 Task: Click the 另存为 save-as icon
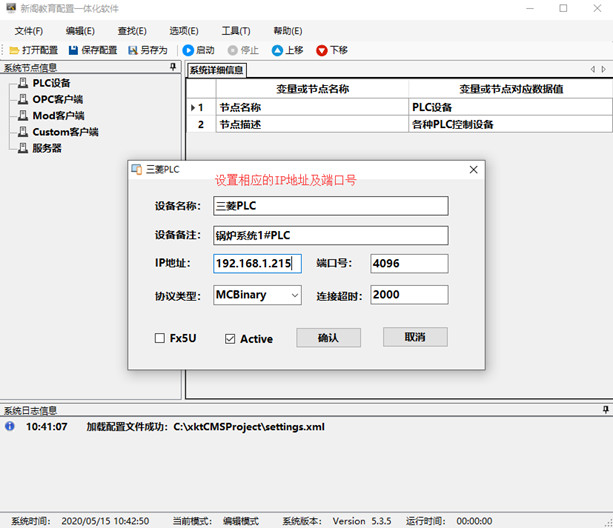tap(133, 50)
